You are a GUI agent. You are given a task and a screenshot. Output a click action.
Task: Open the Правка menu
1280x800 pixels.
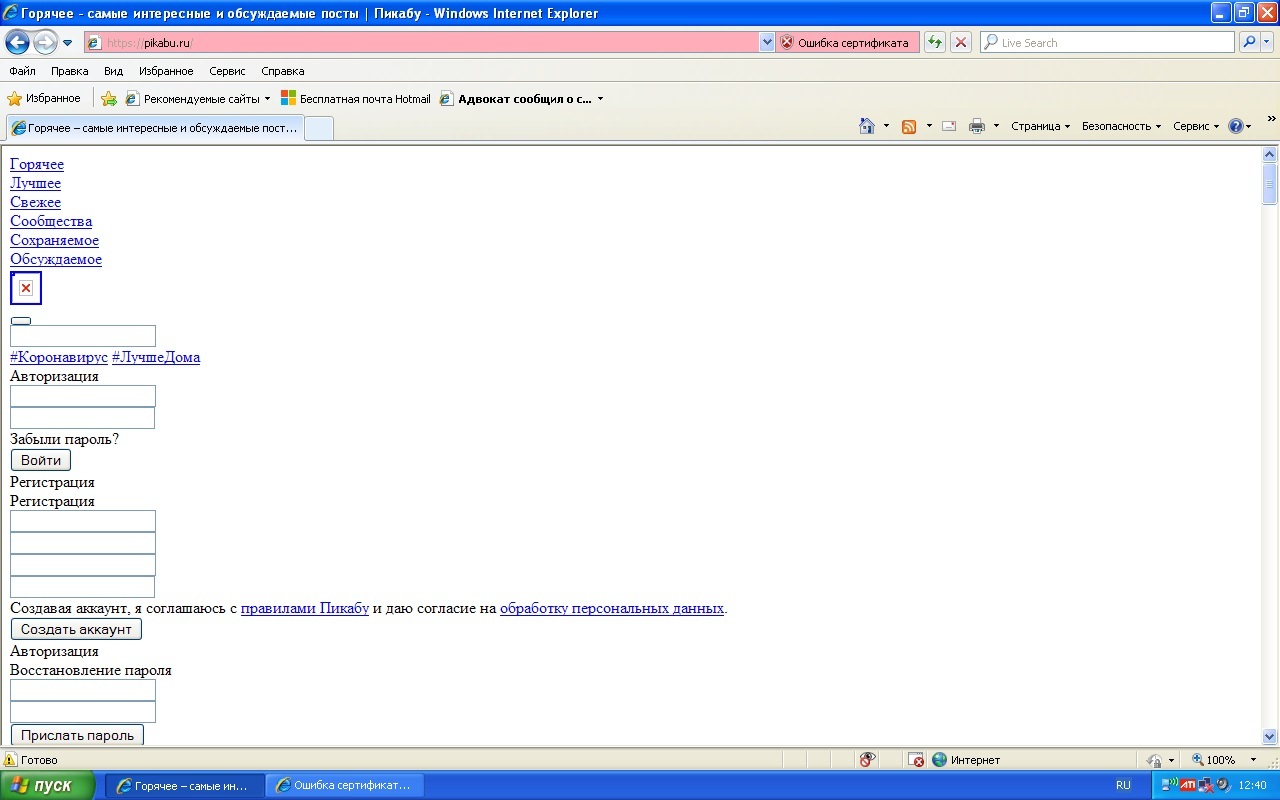coord(69,71)
